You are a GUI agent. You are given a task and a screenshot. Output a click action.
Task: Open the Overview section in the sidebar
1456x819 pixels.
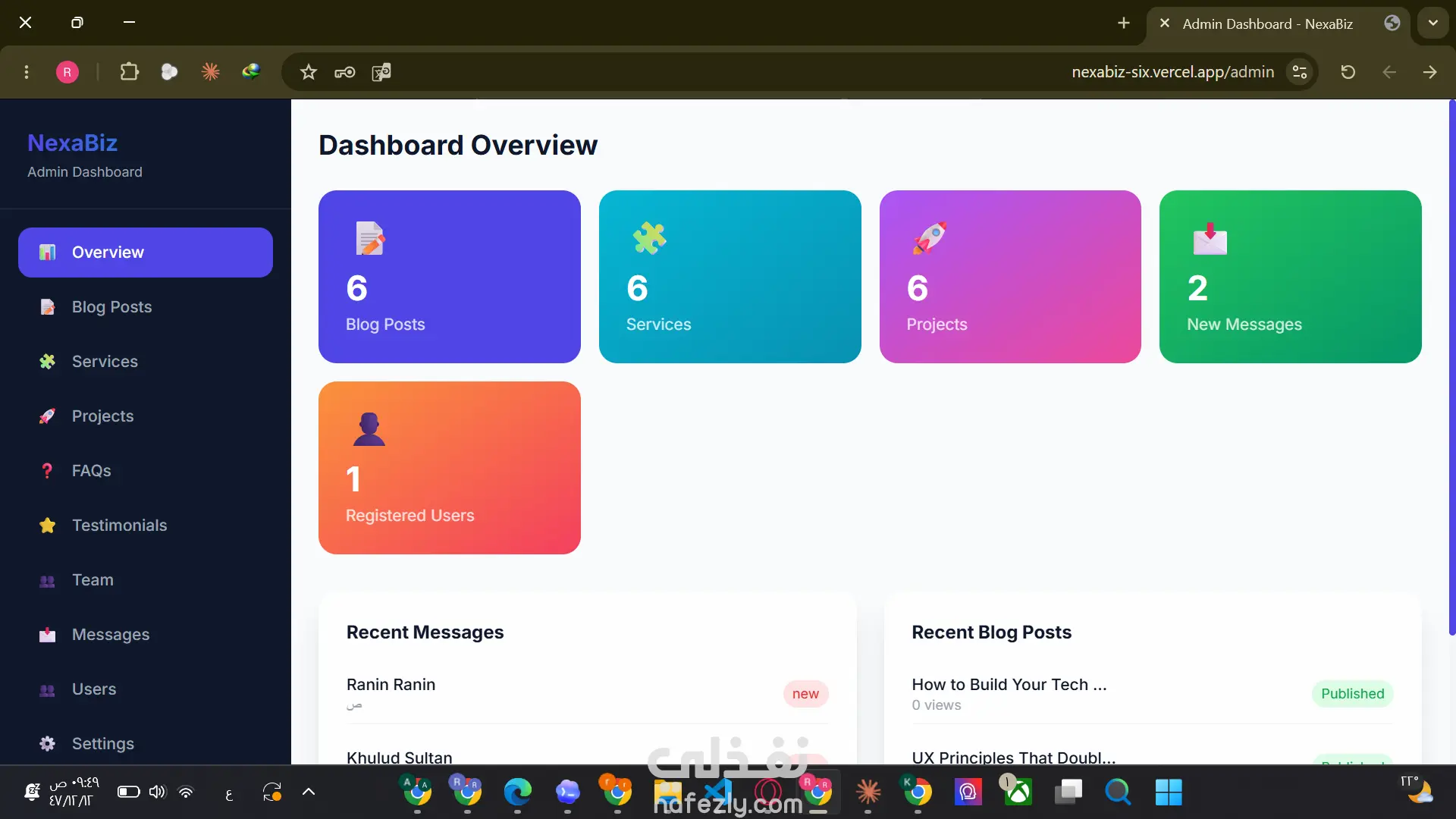[x=146, y=253]
